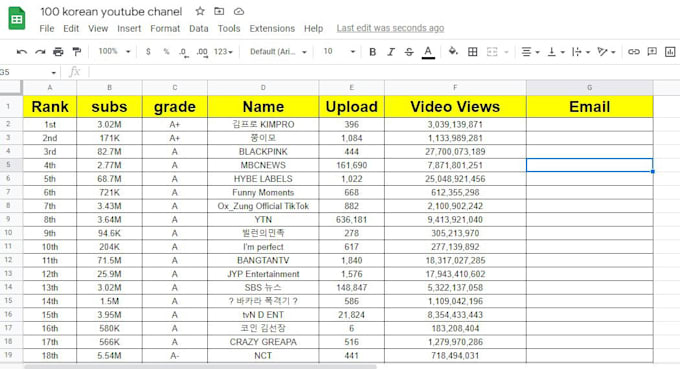Open the Insert menu
This screenshot has height=369, width=680.
pyautogui.click(x=129, y=29)
